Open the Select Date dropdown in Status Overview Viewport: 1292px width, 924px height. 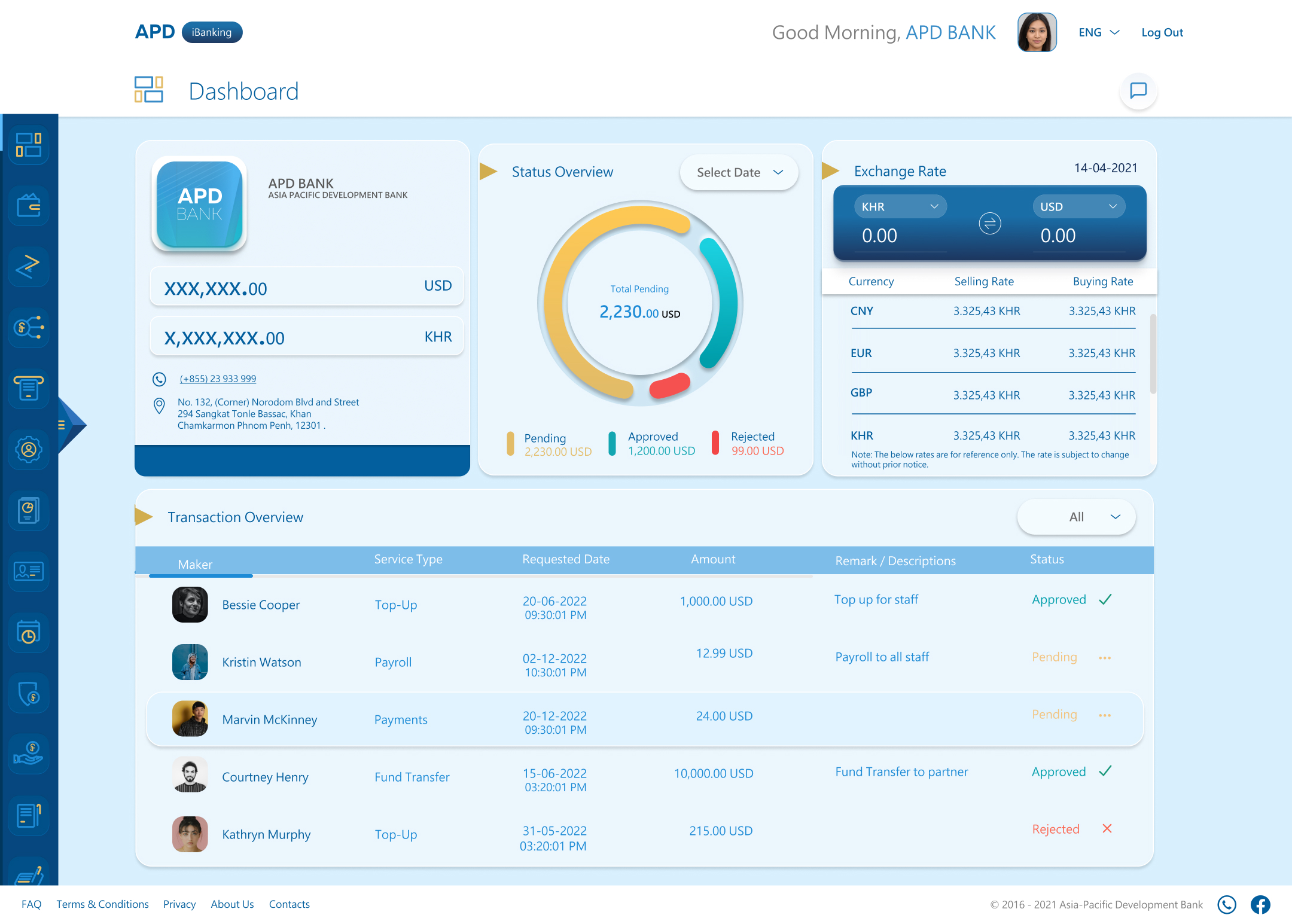coord(739,172)
